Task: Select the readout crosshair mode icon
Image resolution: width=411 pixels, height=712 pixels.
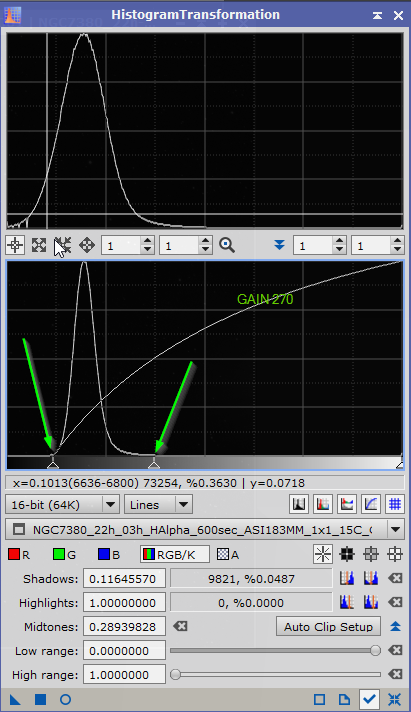Action: point(15,245)
